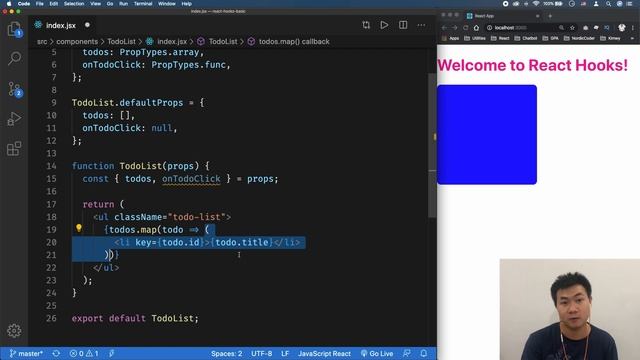The image size is (640, 360).
Task: Open the Selection menu
Action: tap(74, 4)
